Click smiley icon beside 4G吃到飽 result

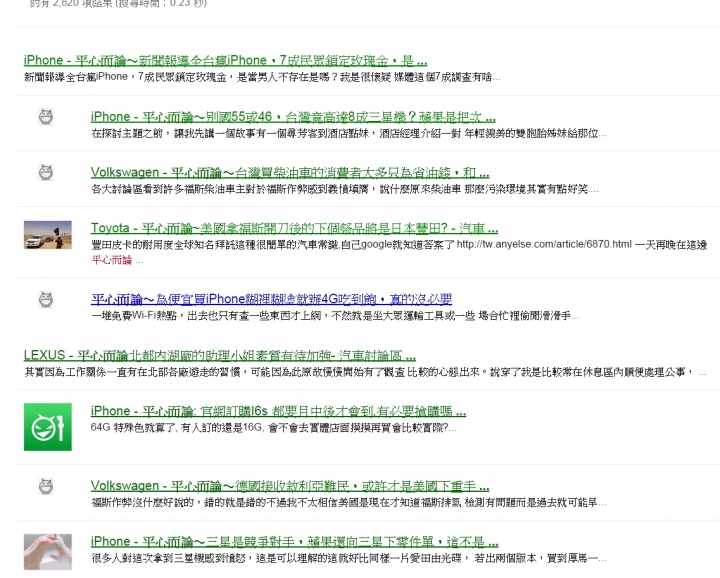point(45,299)
